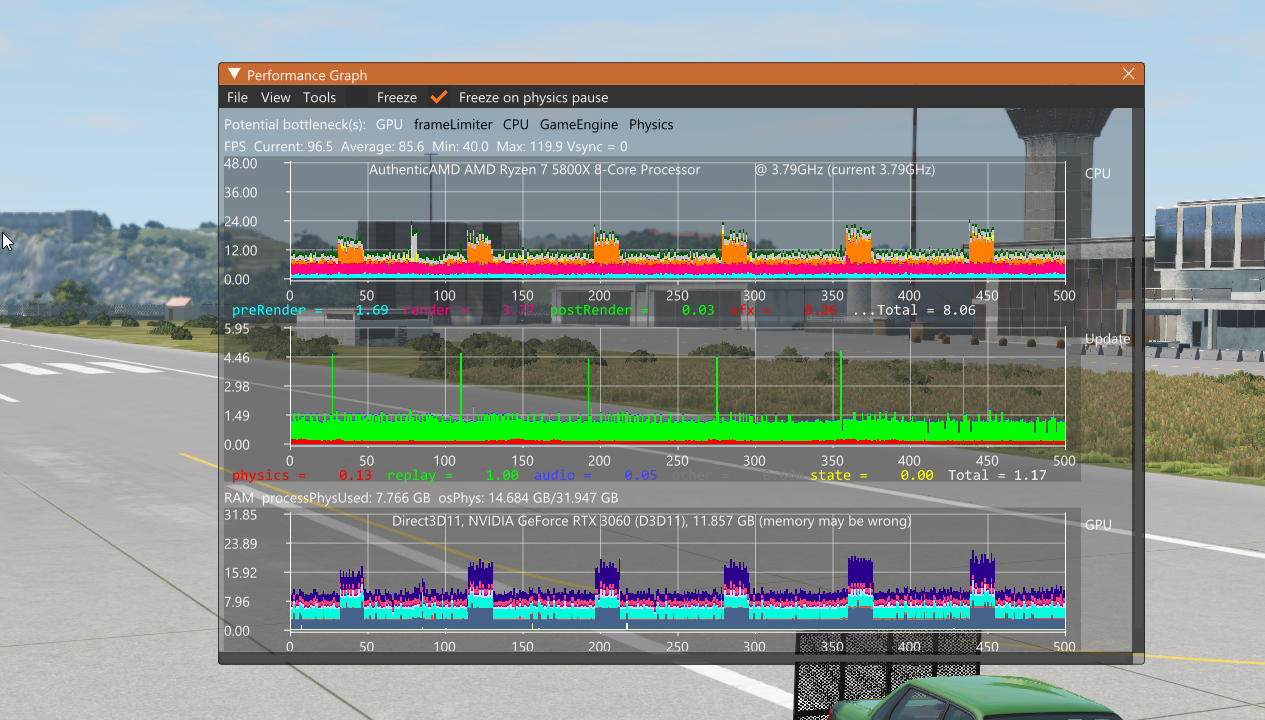Viewport: 1265px width, 720px height.
Task: Click the 'Vsync = 0' readout
Action: 598,146
